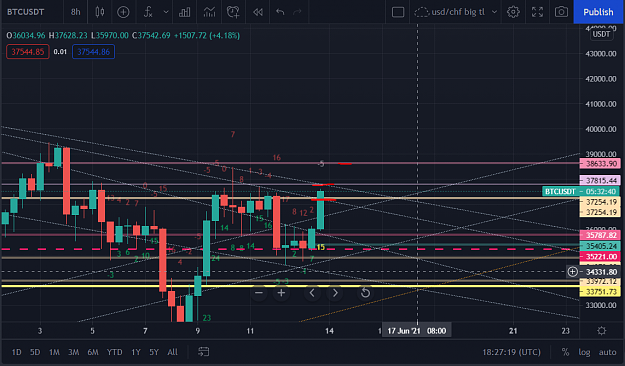The width and height of the screenshot is (625, 366).
Task: Open the go to date calendar icon
Action: (x=204, y=352)
